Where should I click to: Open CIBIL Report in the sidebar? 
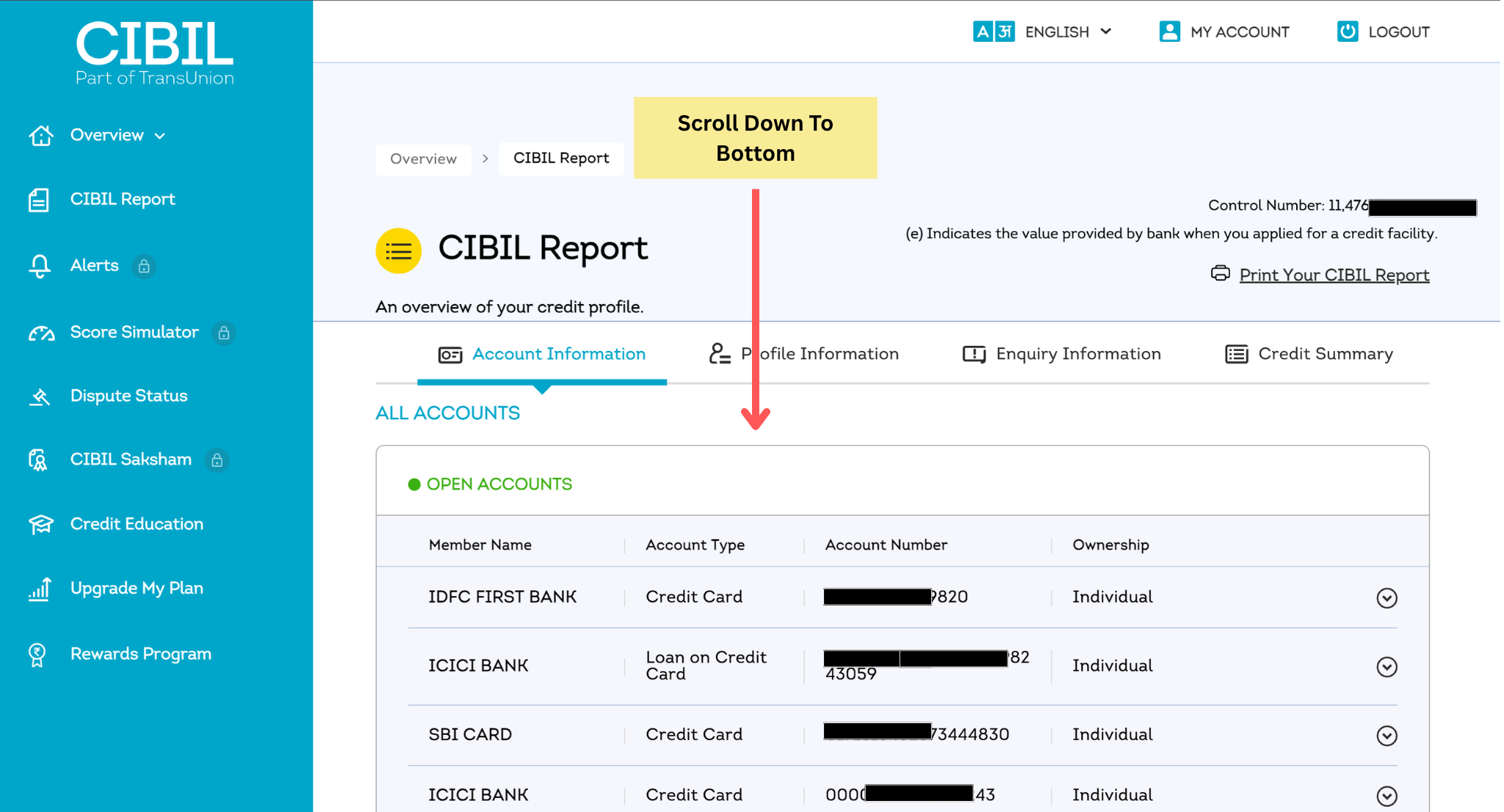point(123,199)
